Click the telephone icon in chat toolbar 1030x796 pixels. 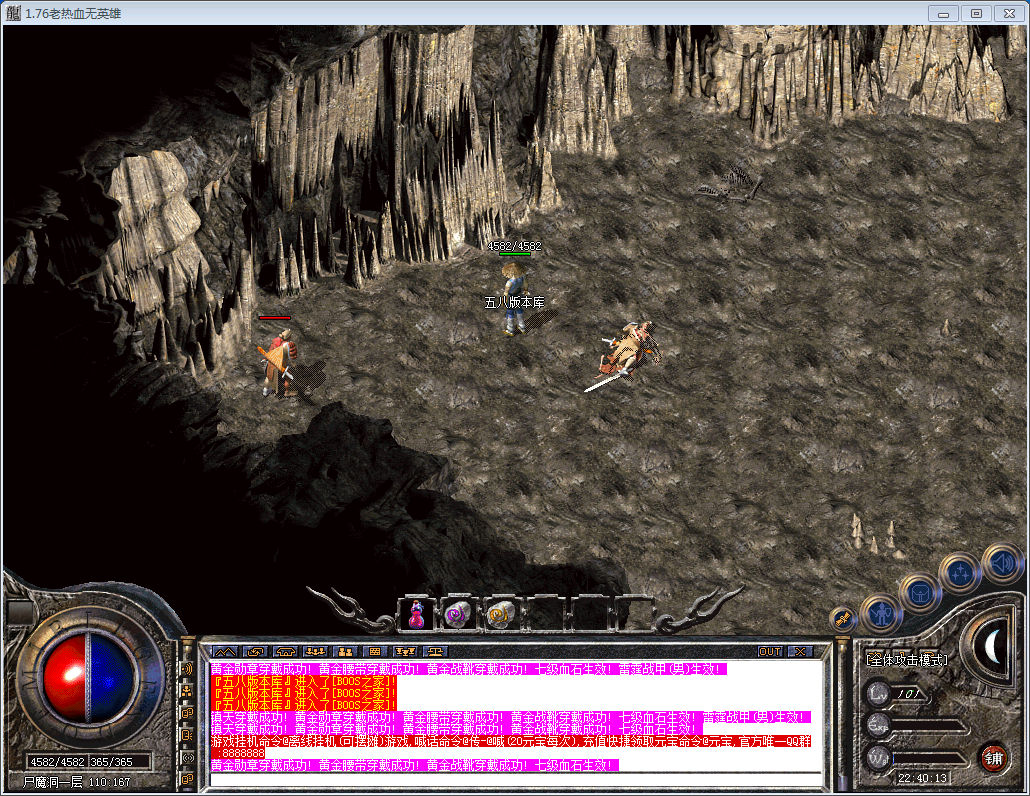tap(285, 652)
